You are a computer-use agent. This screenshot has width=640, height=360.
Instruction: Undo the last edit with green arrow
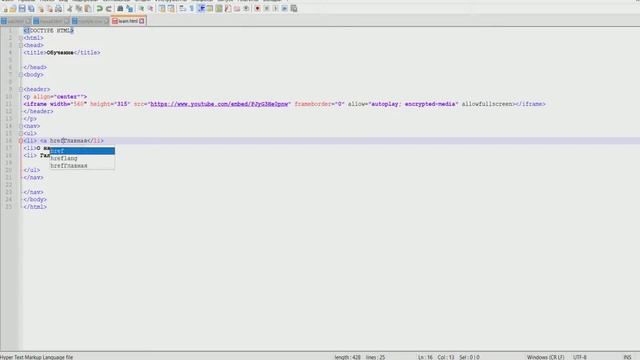[x=99, y=9]
